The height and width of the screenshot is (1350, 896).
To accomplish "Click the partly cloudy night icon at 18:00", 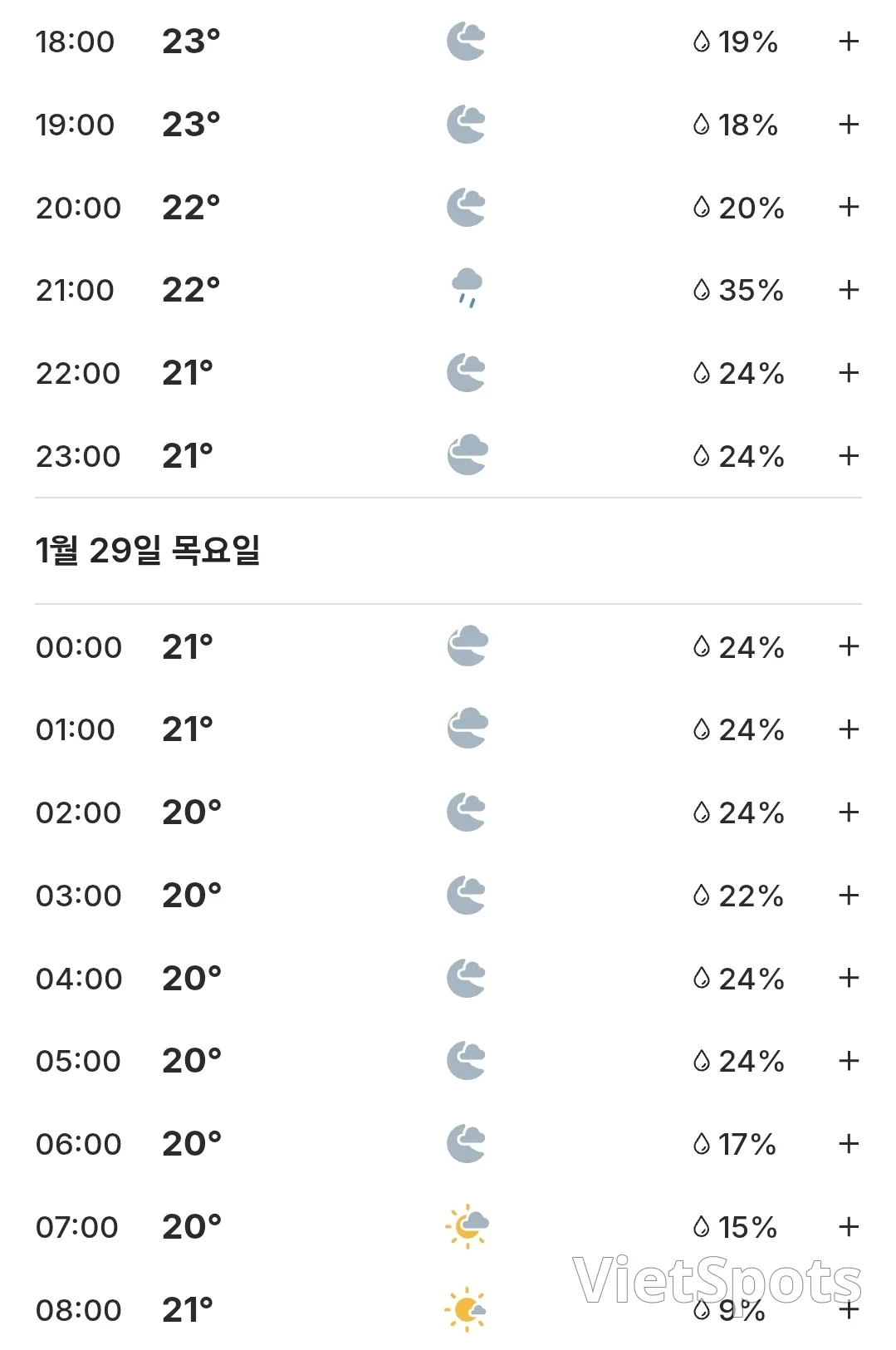I will 466,42.
